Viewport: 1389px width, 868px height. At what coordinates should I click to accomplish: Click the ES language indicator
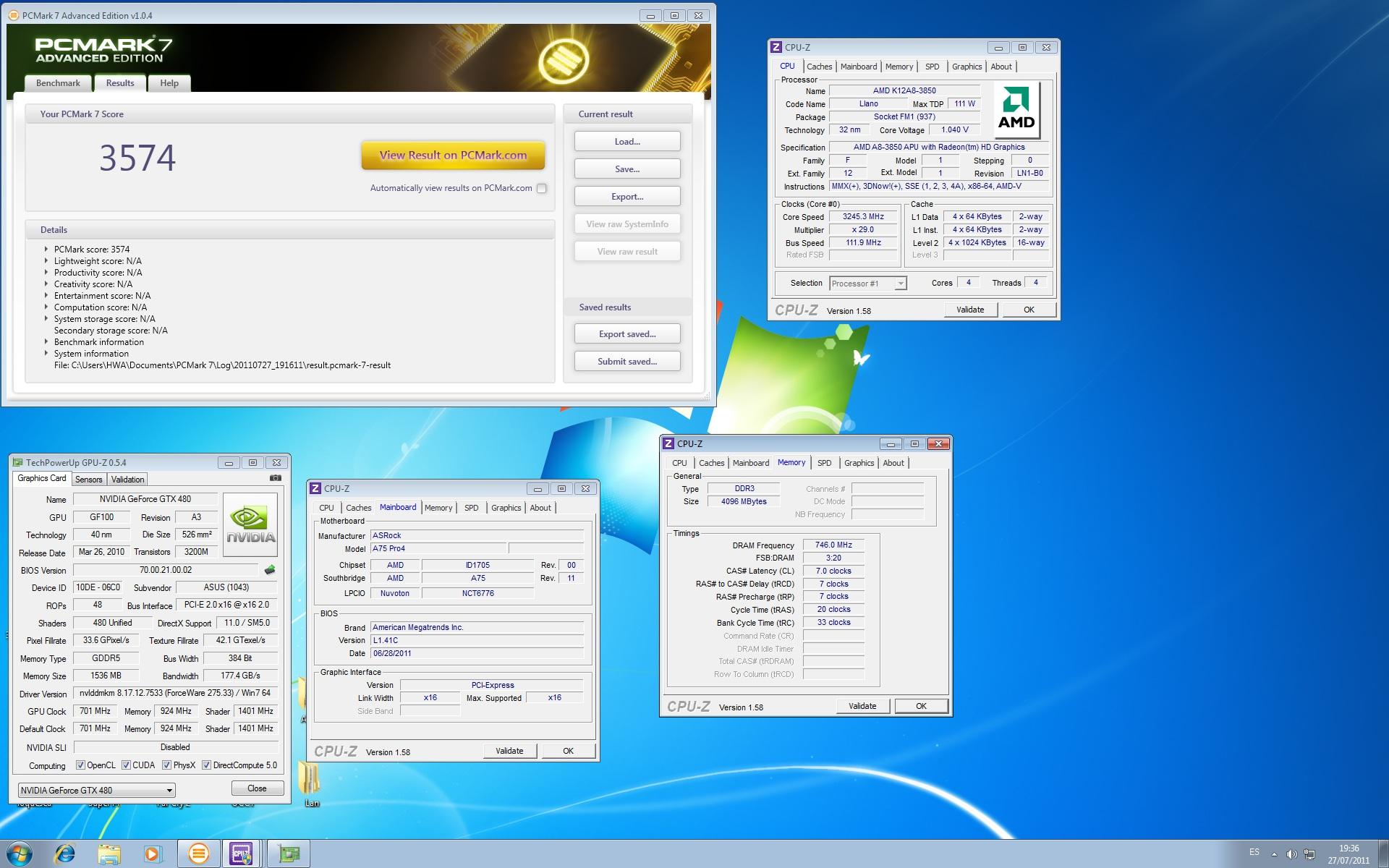click(x=1254, y=851)
